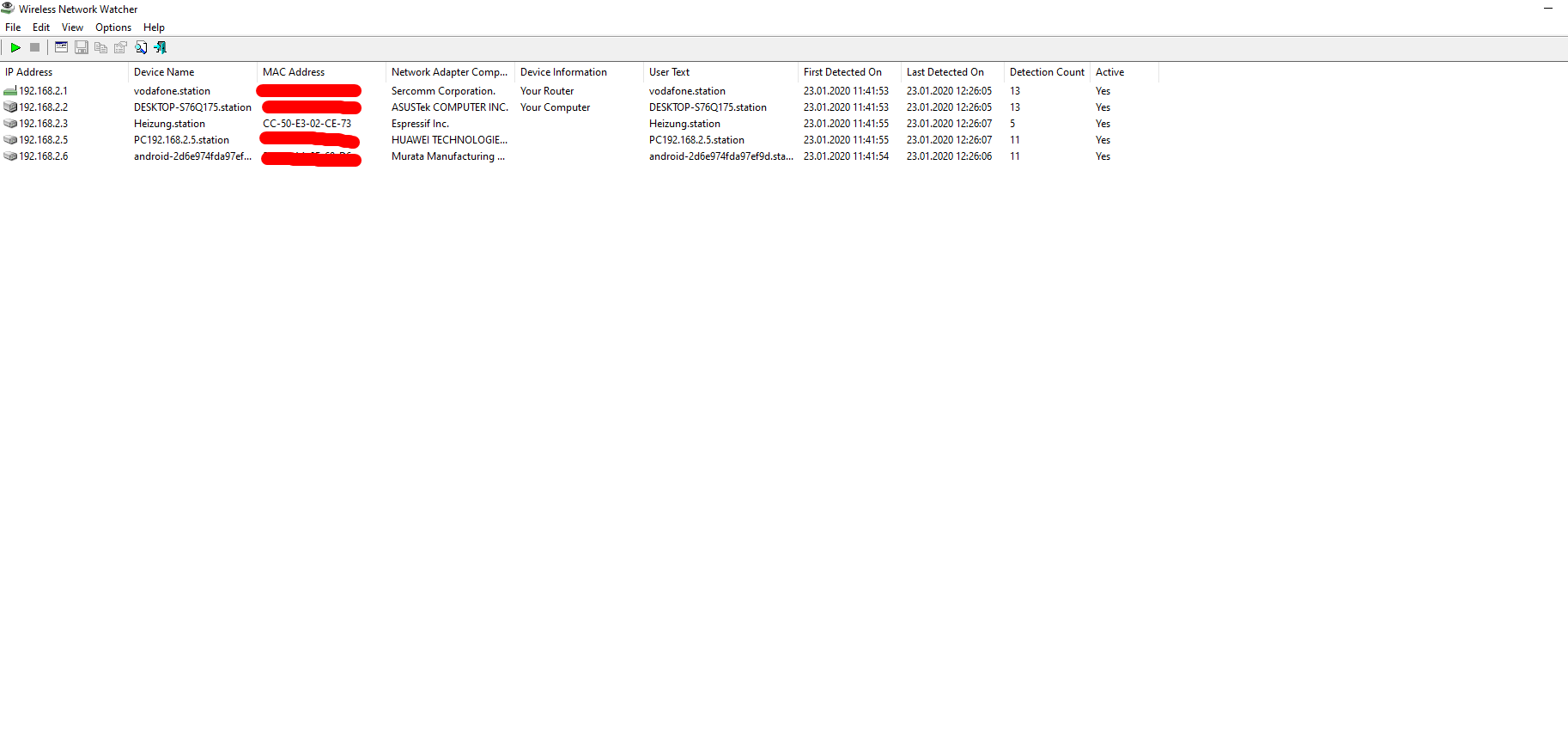
Task: Open the Options menu
Action: click(113, 27)
